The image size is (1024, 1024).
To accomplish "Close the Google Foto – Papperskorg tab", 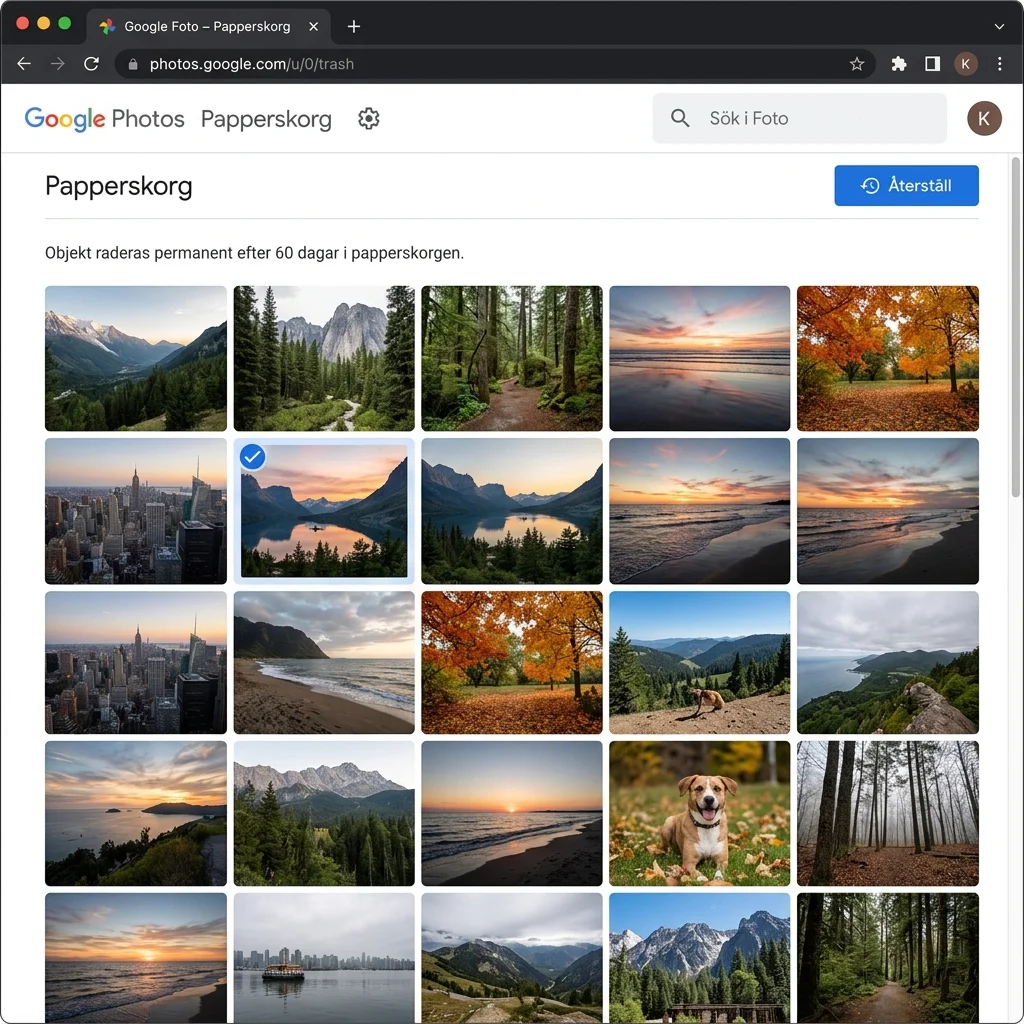I will tap(313, 27).
